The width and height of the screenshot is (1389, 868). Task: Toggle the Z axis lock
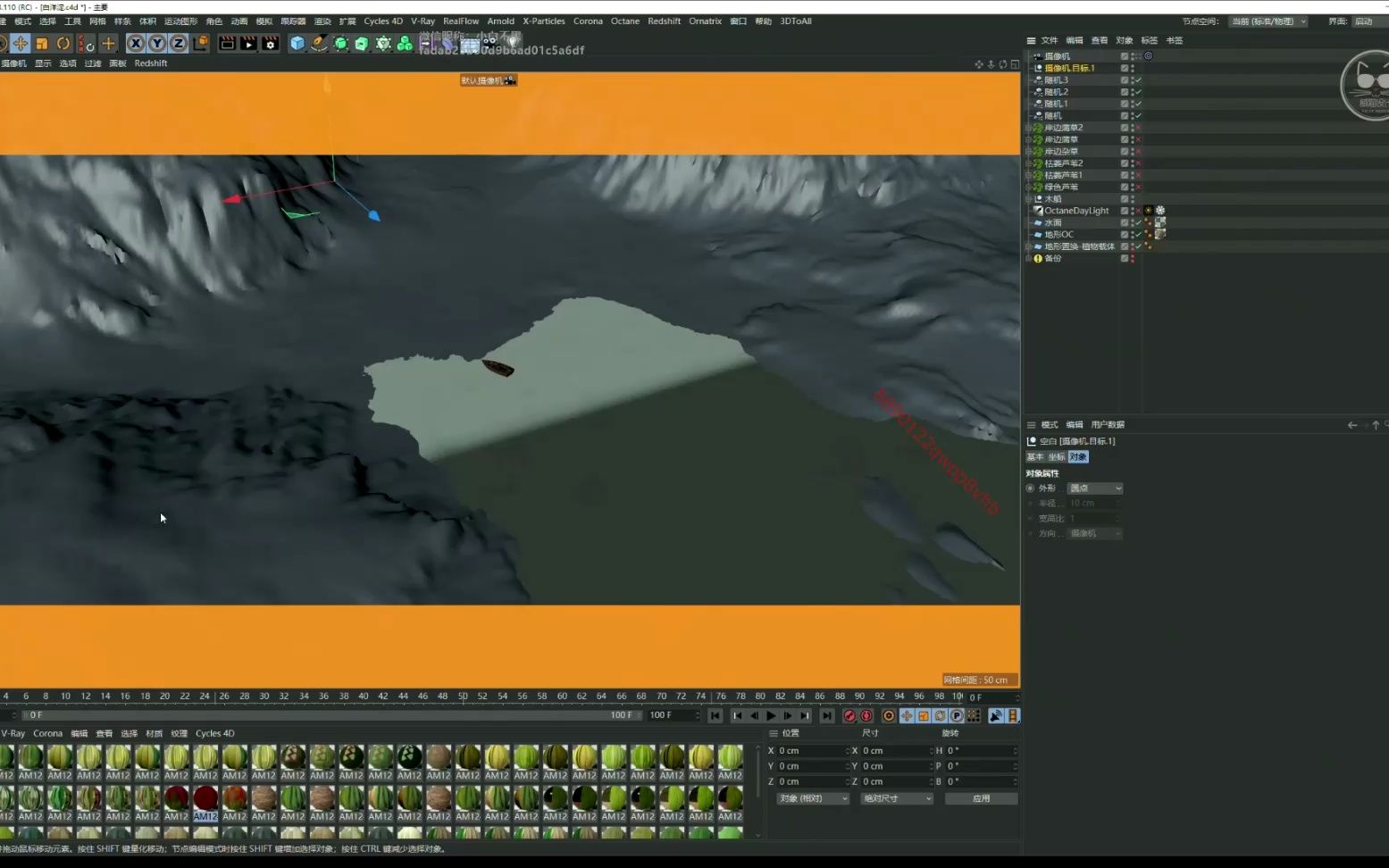point(179,43)
